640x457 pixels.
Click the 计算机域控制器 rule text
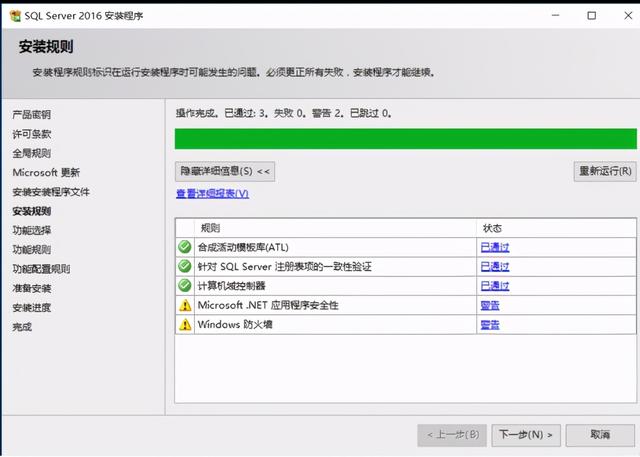(231, 286)
